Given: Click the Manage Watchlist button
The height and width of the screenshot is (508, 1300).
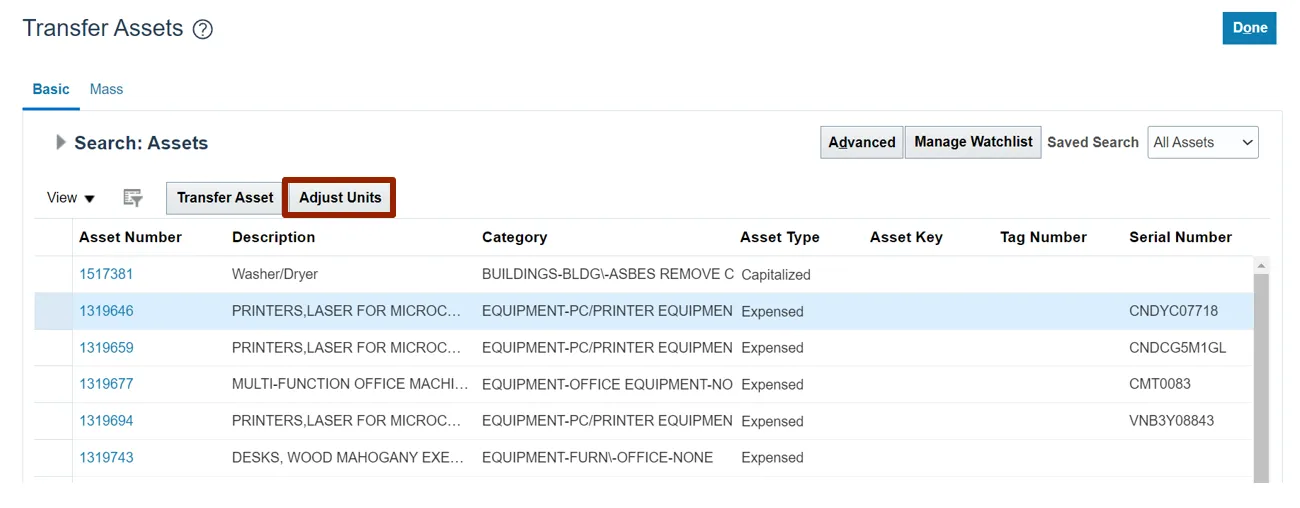Looking at the screenshot, I should (x=973, y=142).
